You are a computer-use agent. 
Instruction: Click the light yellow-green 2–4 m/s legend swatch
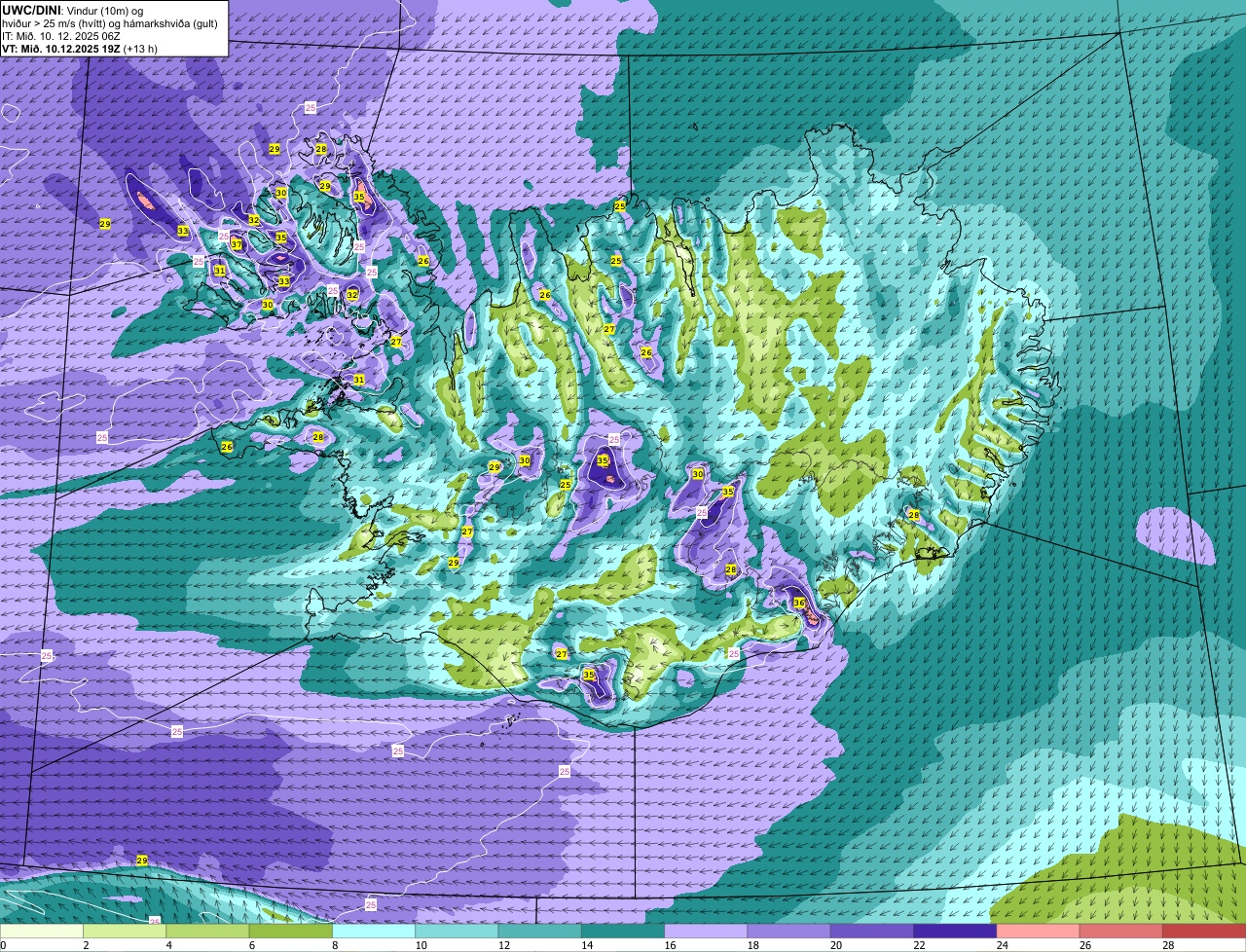126,932
